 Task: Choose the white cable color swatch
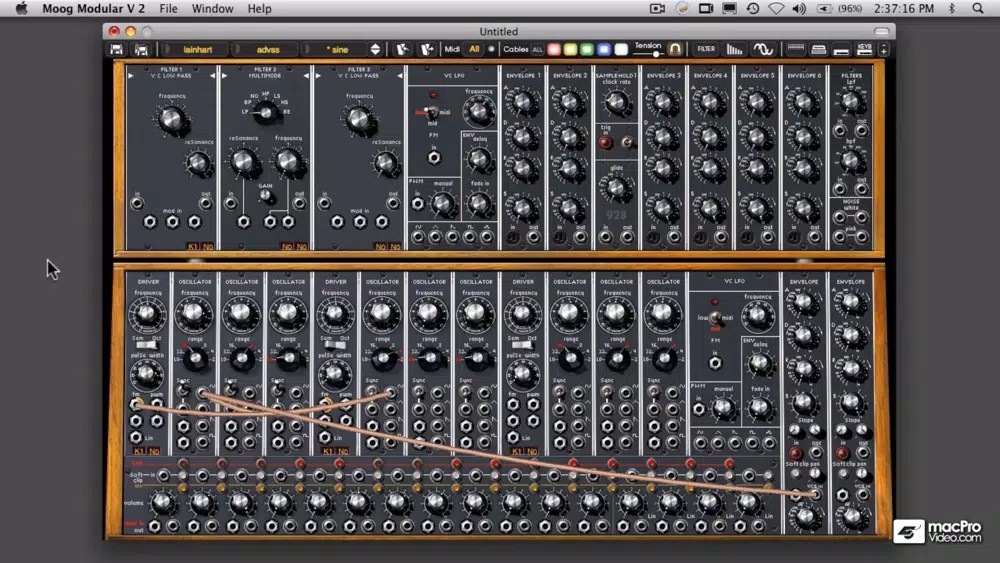(x=621, y=49)
